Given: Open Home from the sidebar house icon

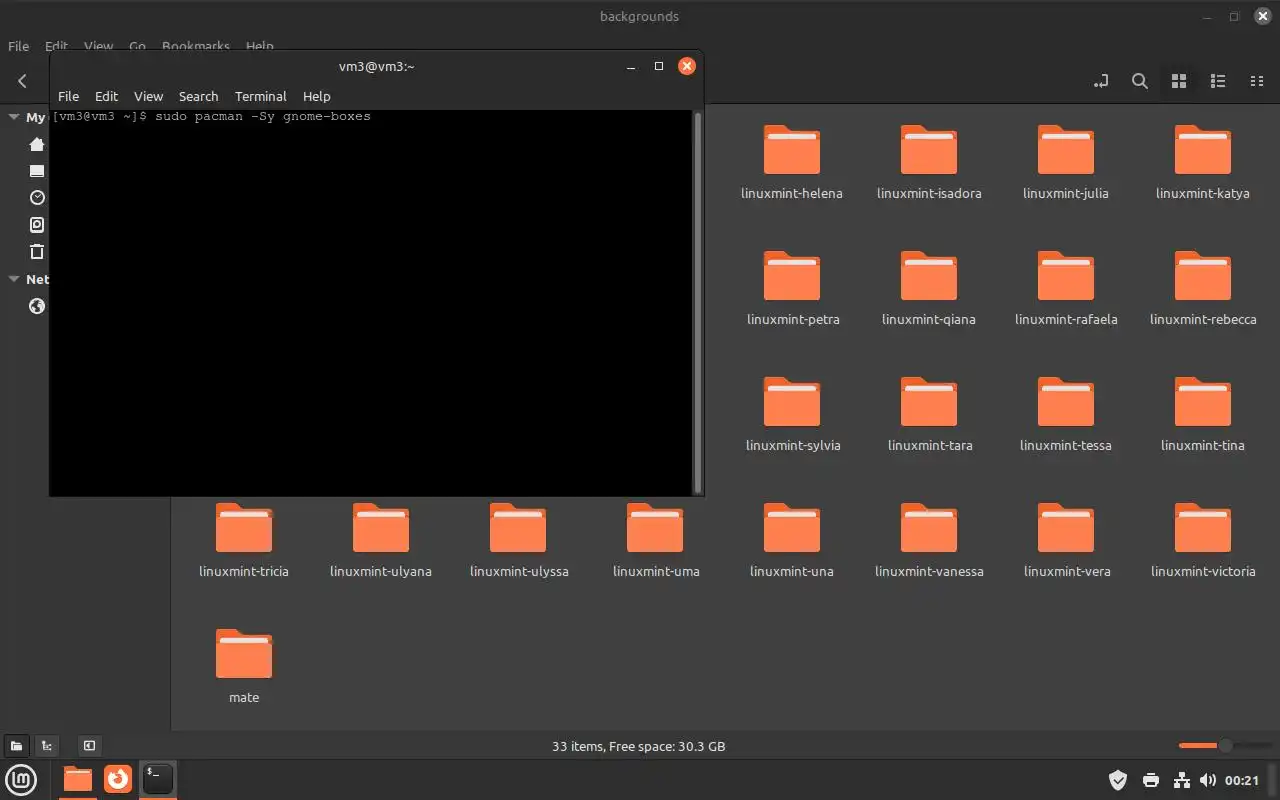Looking at the screenshot, I should [37, 144].
